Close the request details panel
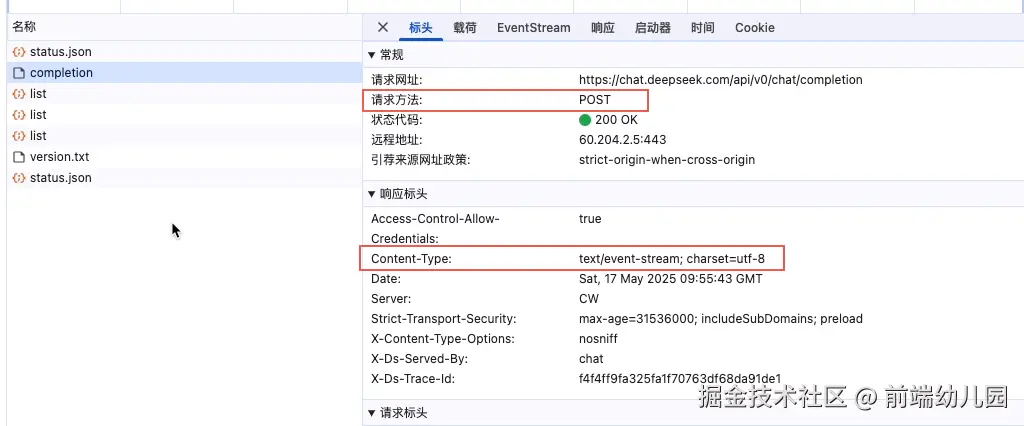The width and height of the screenshot is (1024, 426). [x=382, y=27]
